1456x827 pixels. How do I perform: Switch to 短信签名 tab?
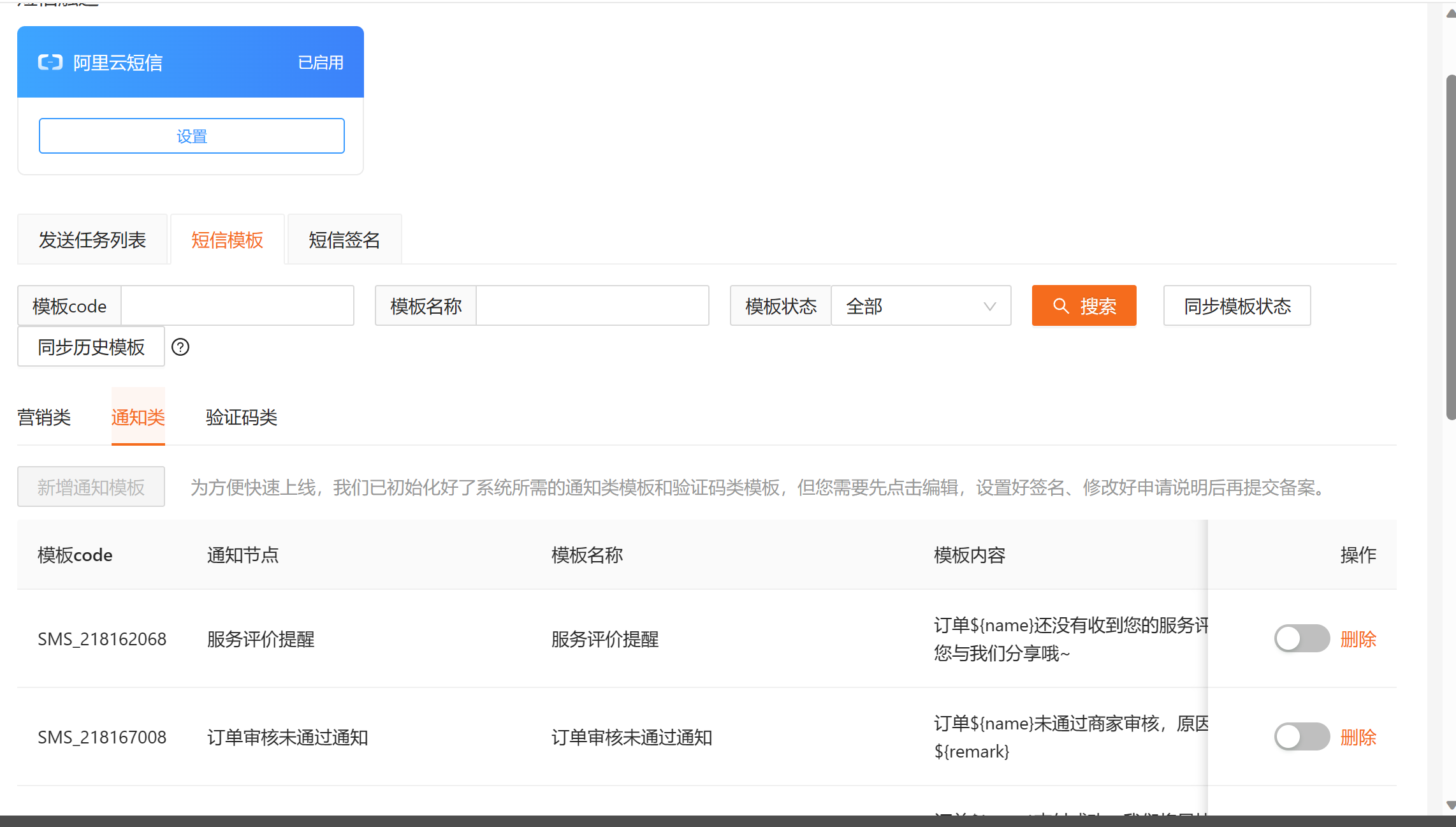point(345,240)
